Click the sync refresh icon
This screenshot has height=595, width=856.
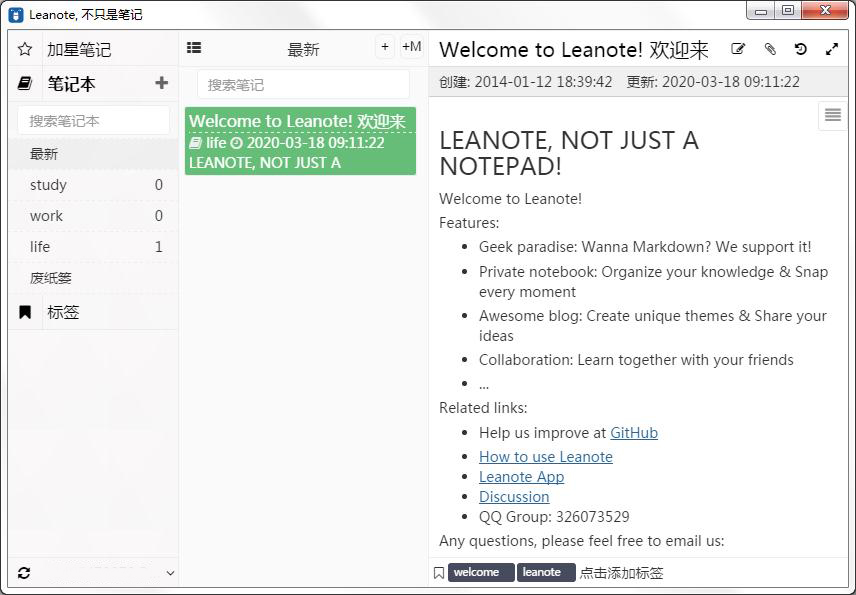pyautogui.click(x=24, y=573)
